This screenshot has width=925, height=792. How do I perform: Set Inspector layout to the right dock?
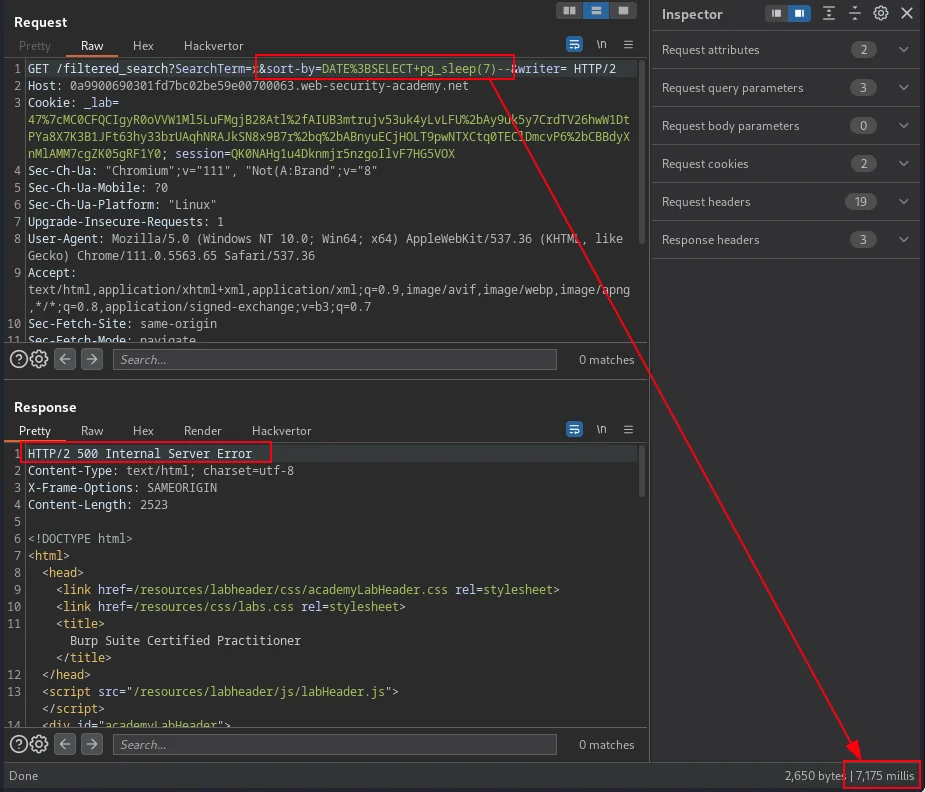pyautogui.click(x=799, y=14)
